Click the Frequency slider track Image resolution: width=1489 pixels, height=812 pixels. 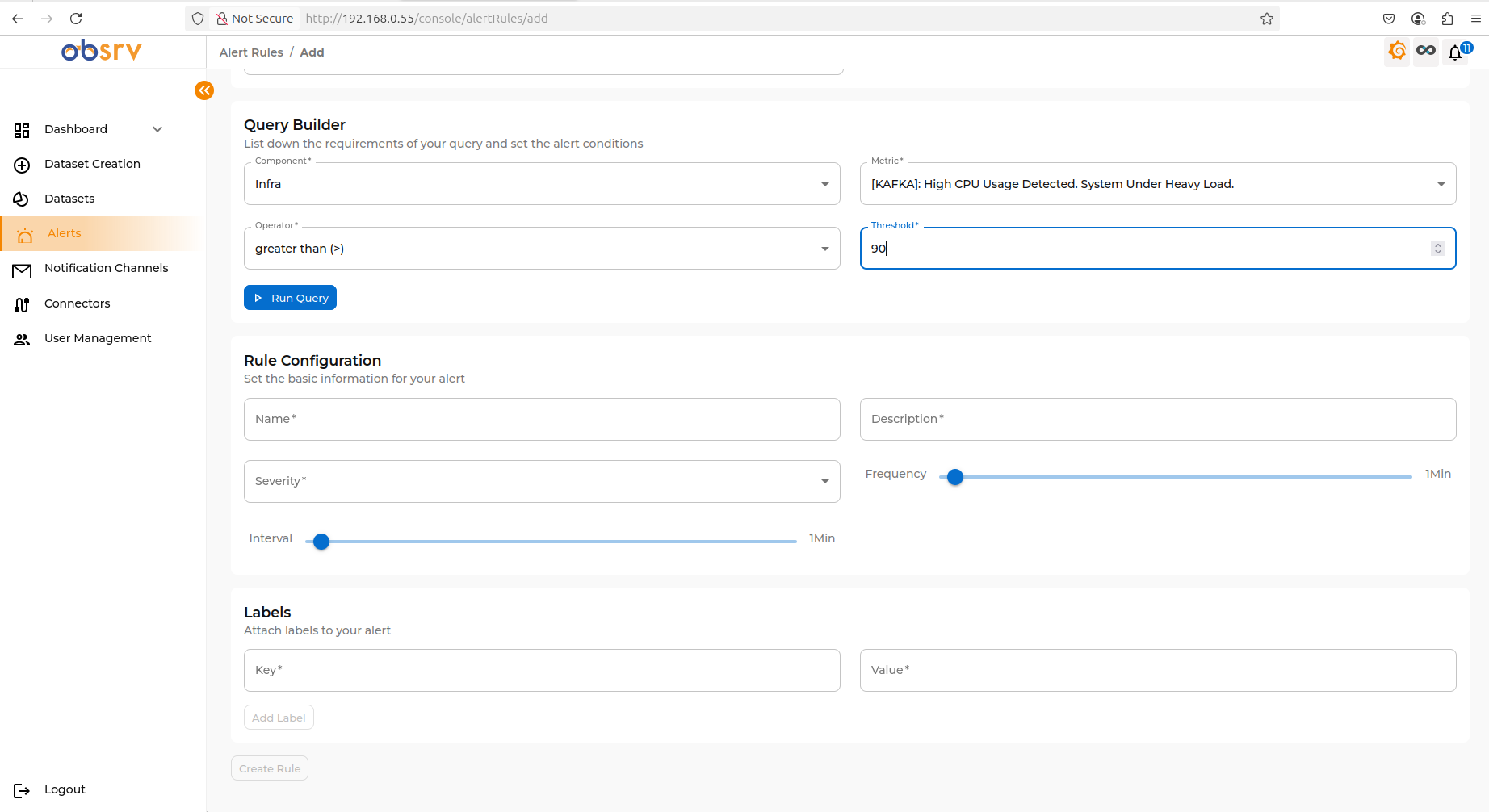coord(1176,477)
